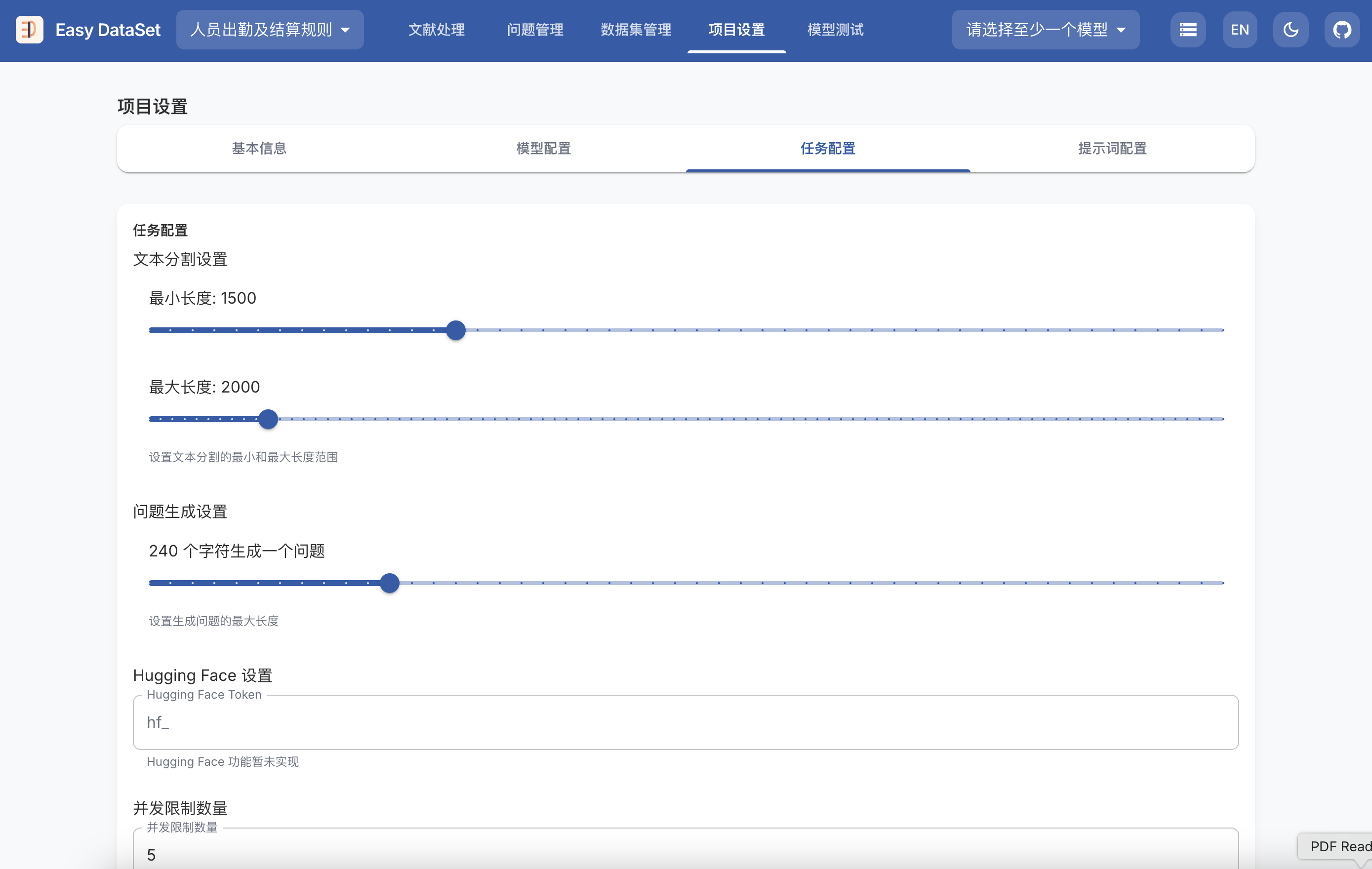The image size is (1372, 869).
Task: Expand the 人员出勤及结算规则 project dropdown
Action: [270, 30]
